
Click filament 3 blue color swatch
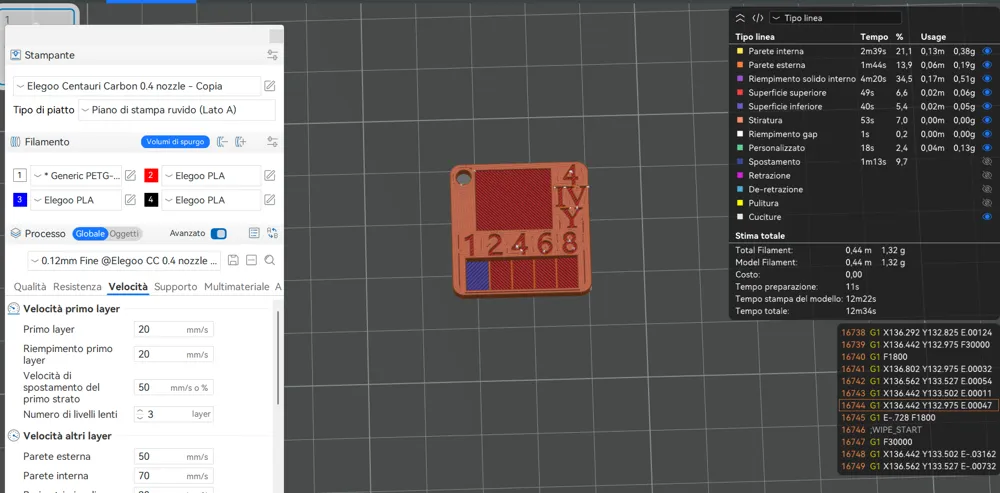tap(20, 200)
